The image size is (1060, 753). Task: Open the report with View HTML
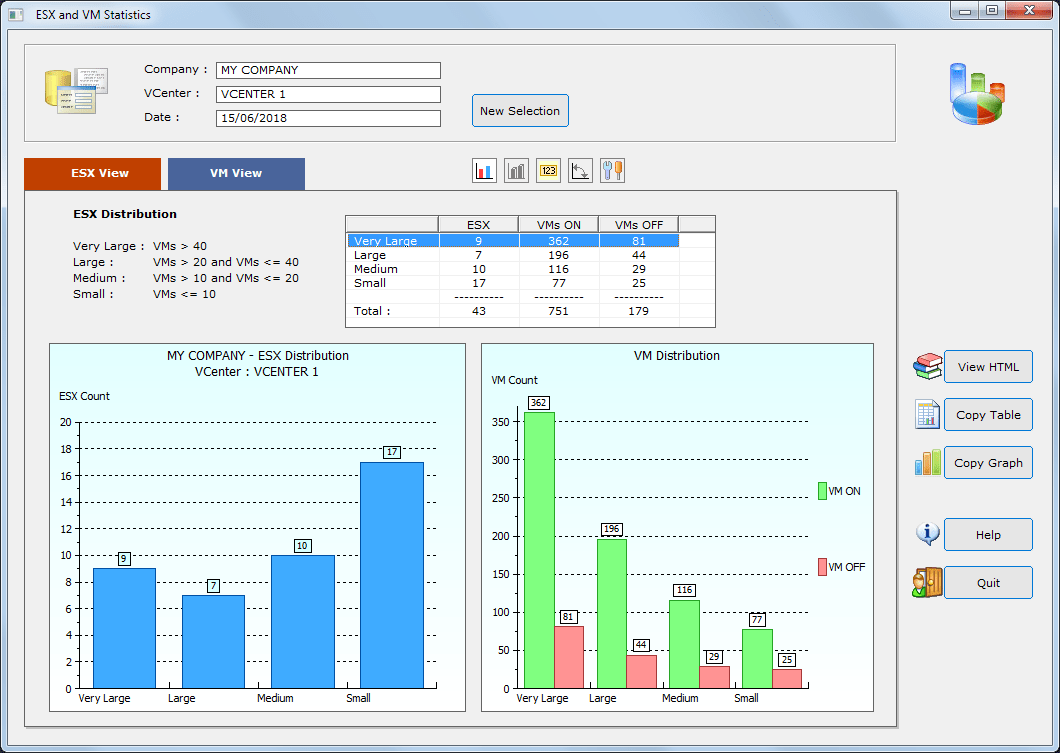click(988, 366)
